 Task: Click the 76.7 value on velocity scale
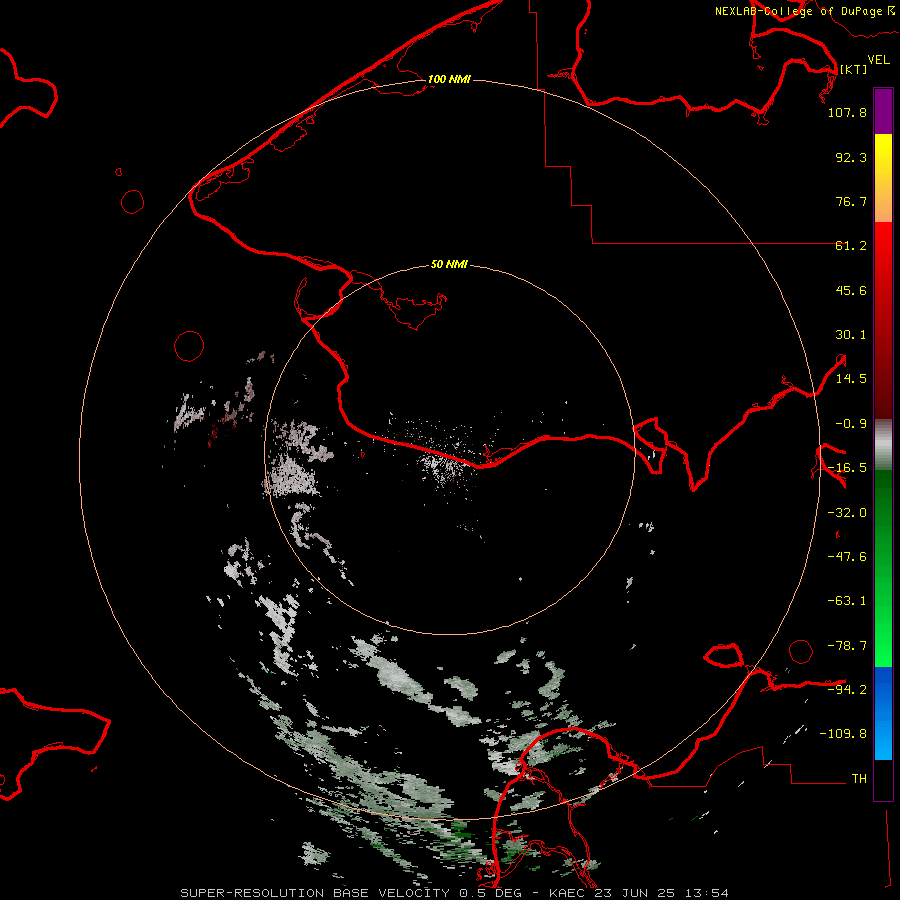(x=851, y=201)
